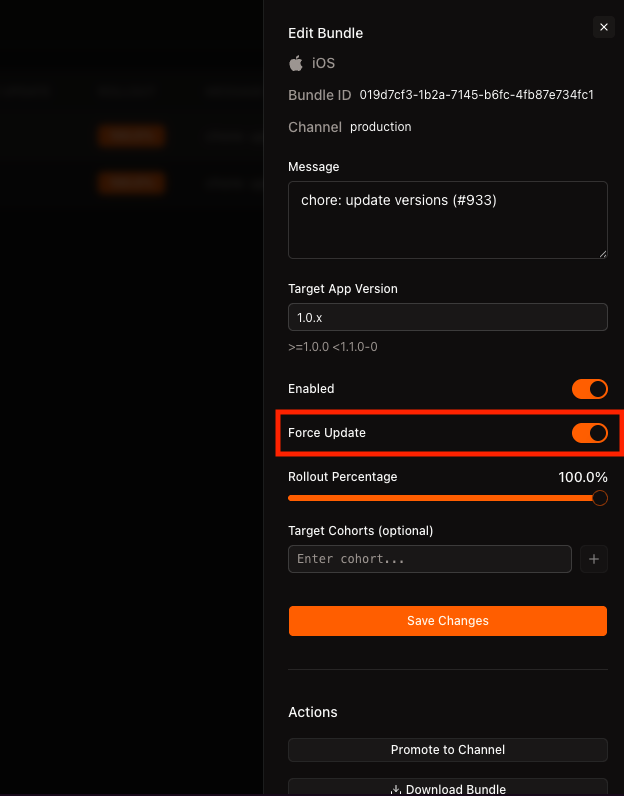Close the Edit Bundle panel
Image resolution: width=624 pixels, height=796 pixels.
click(x=603, y=28)
